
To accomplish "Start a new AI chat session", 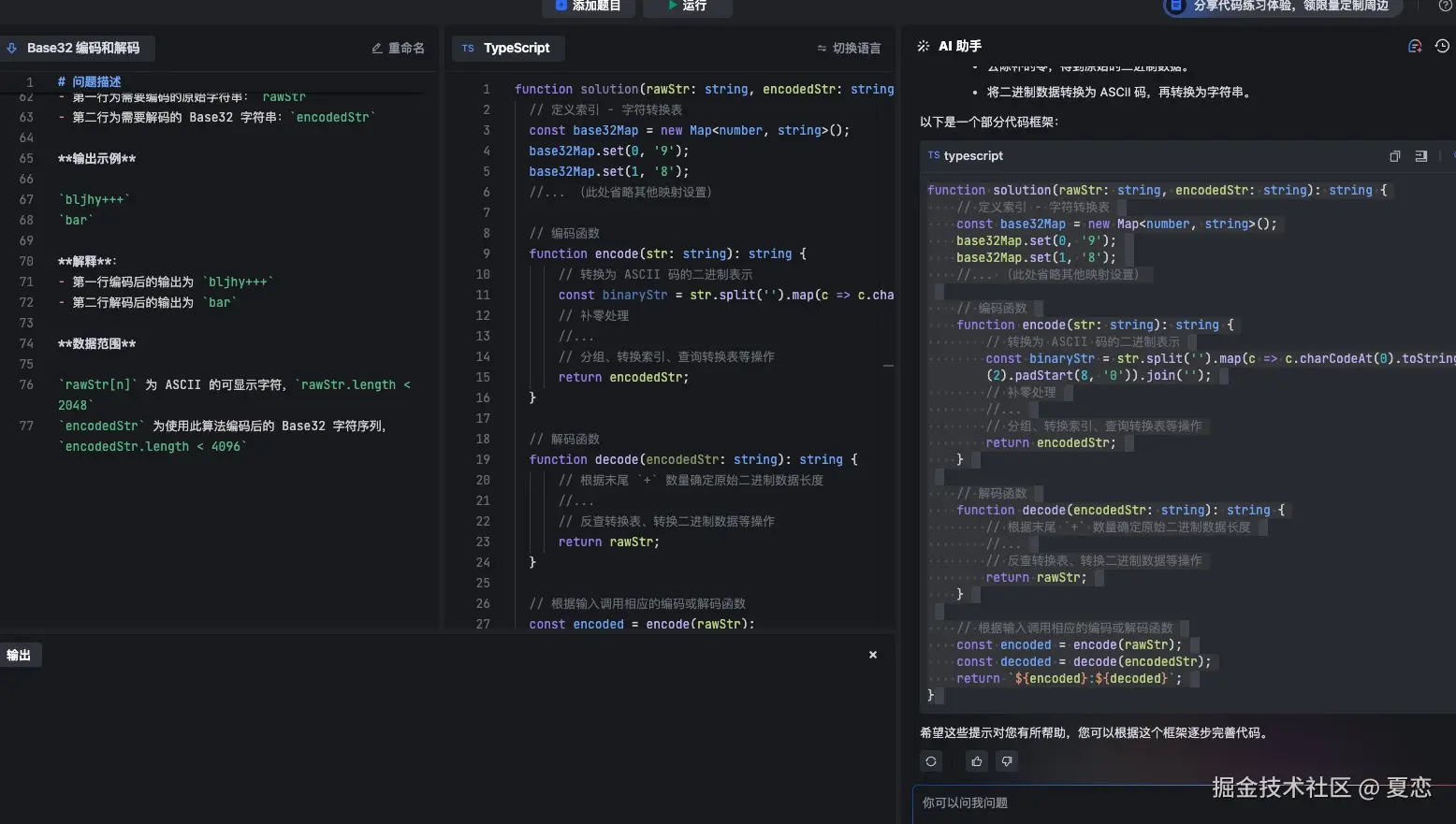I will click(1415, 46).
